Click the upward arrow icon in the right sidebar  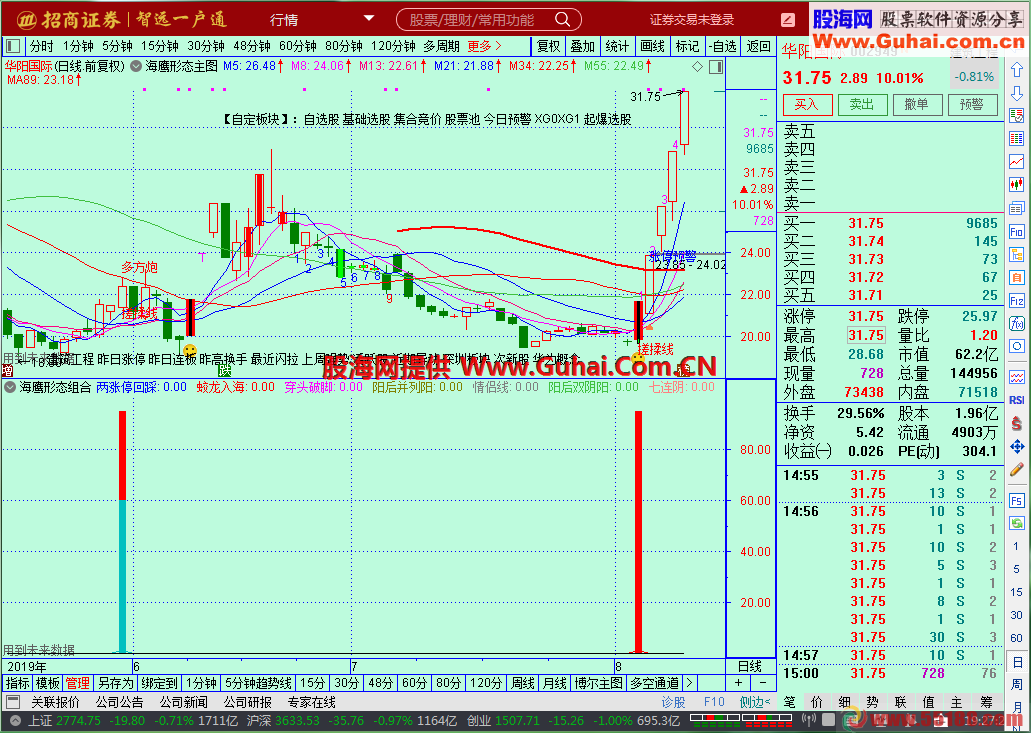(x=1017, y=70)
